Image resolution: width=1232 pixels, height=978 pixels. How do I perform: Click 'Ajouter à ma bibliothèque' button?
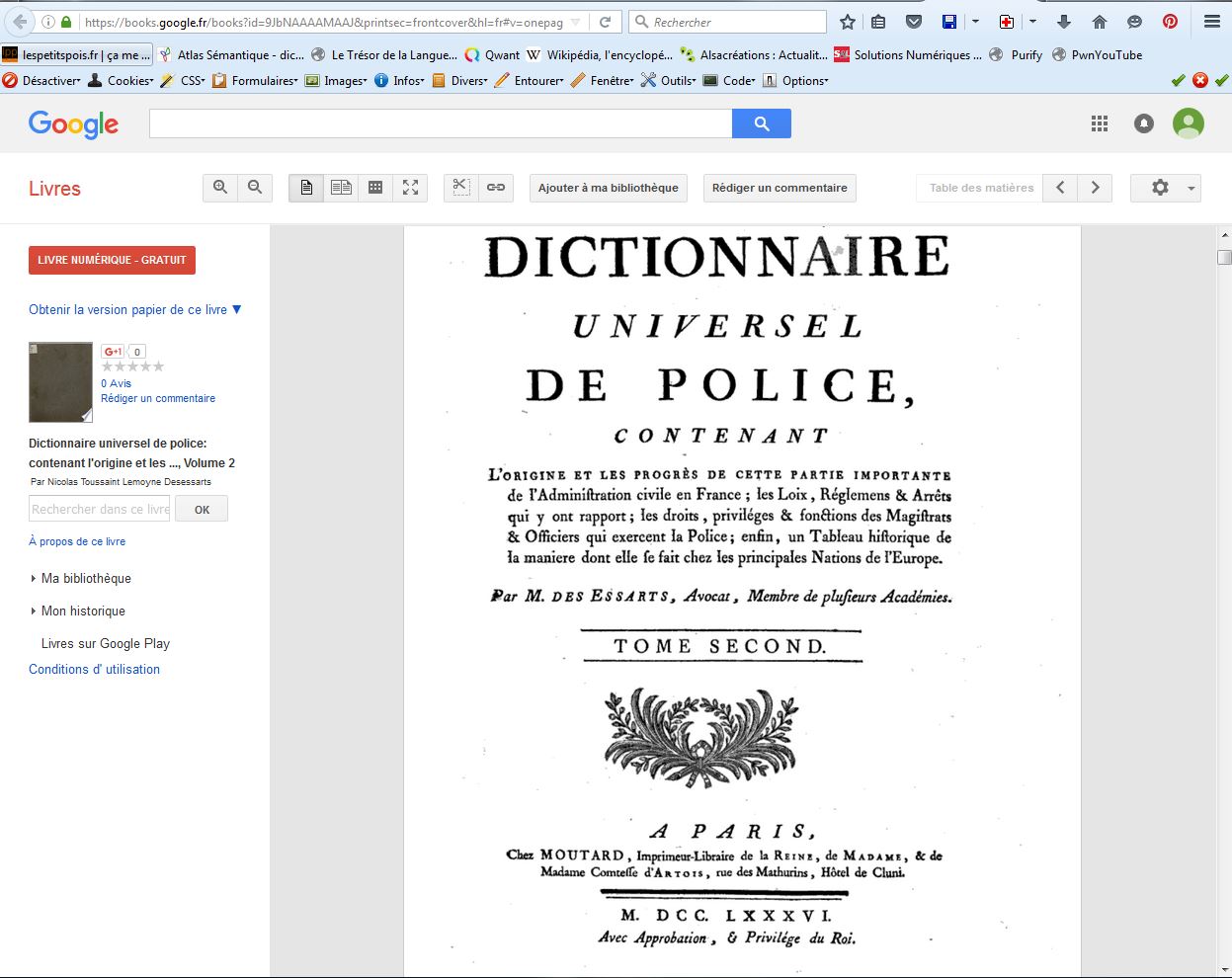click(609, 188)
